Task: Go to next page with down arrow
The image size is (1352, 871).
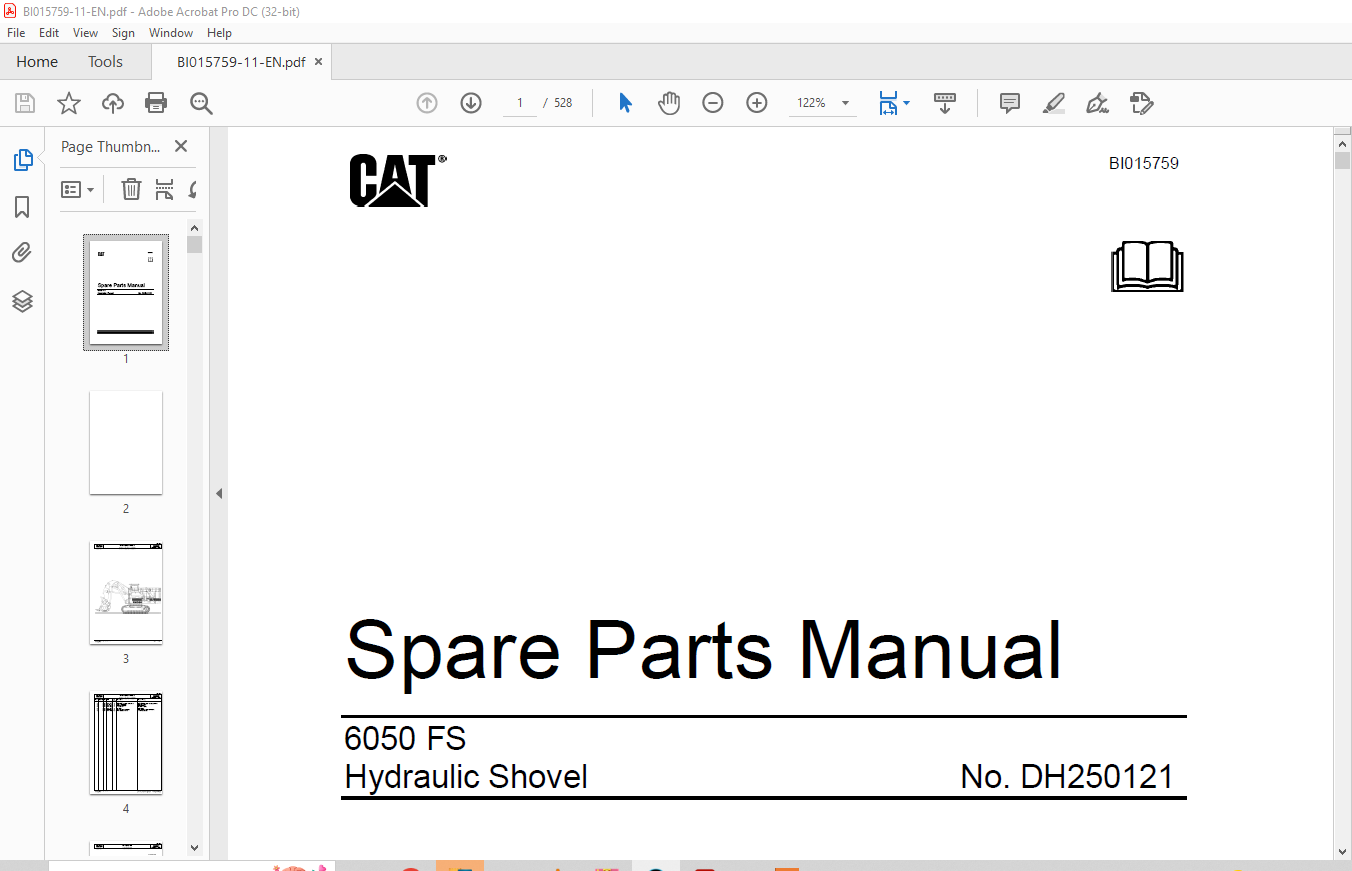Action: 471,103
